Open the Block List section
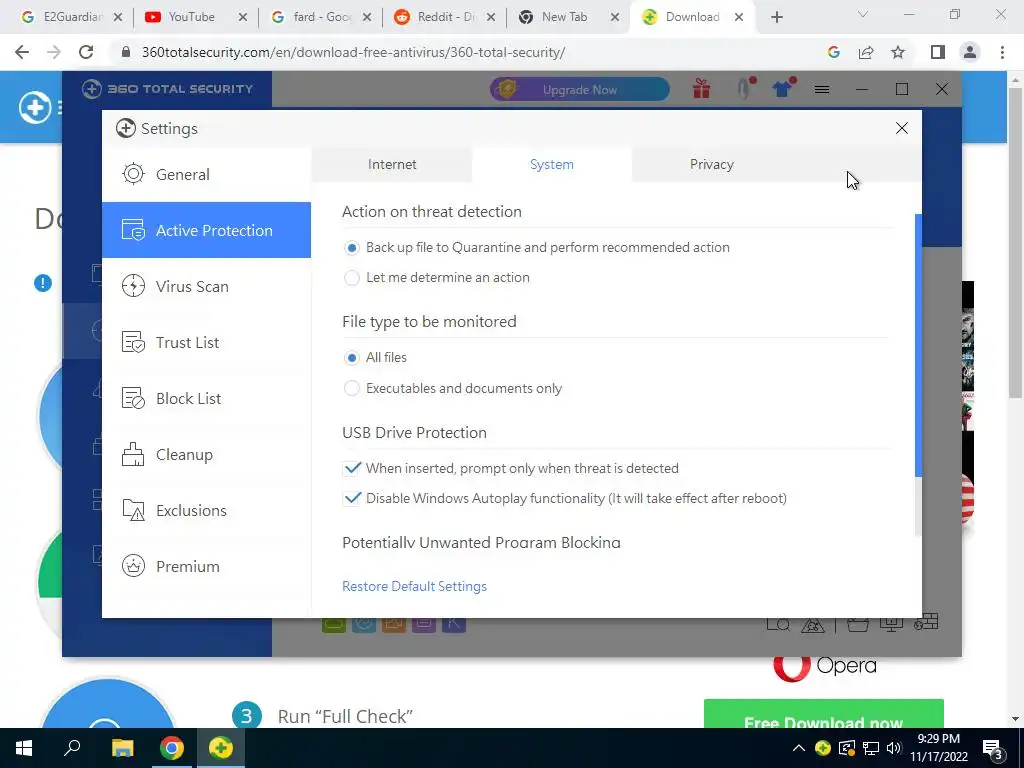 click(x=206, y=398)
